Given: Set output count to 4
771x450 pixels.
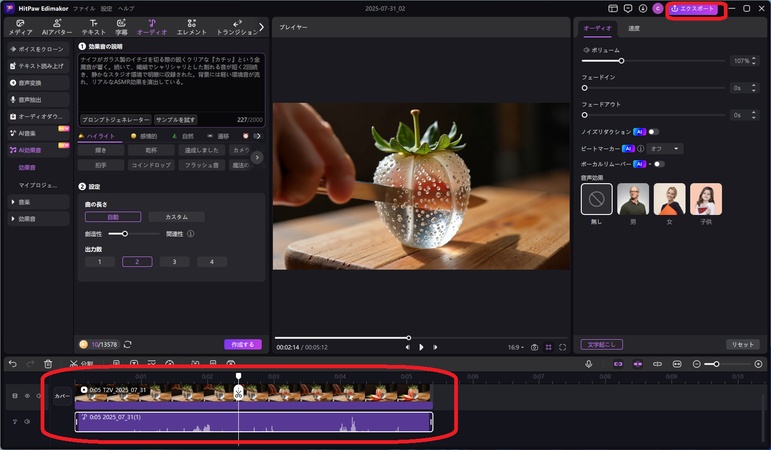Looking at the screenshot, I should click(x=212, y=262).
